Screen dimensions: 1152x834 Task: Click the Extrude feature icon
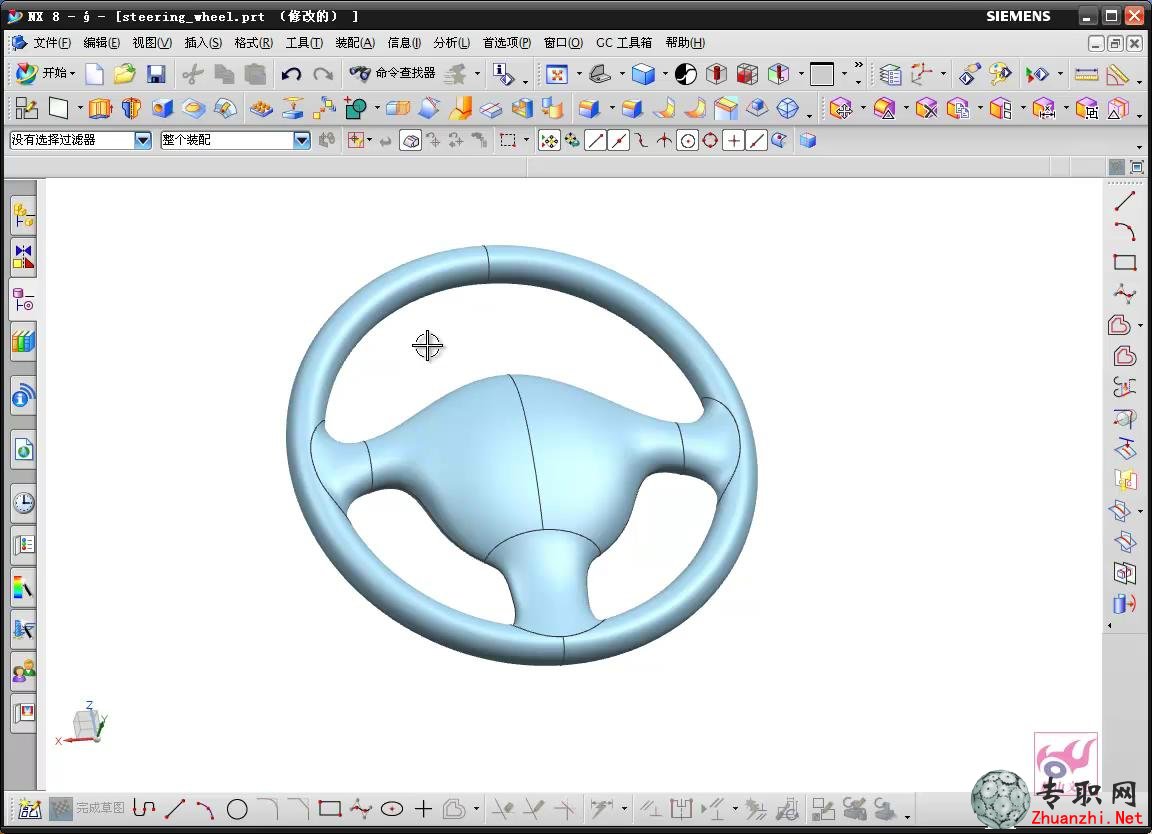(100, 109)
